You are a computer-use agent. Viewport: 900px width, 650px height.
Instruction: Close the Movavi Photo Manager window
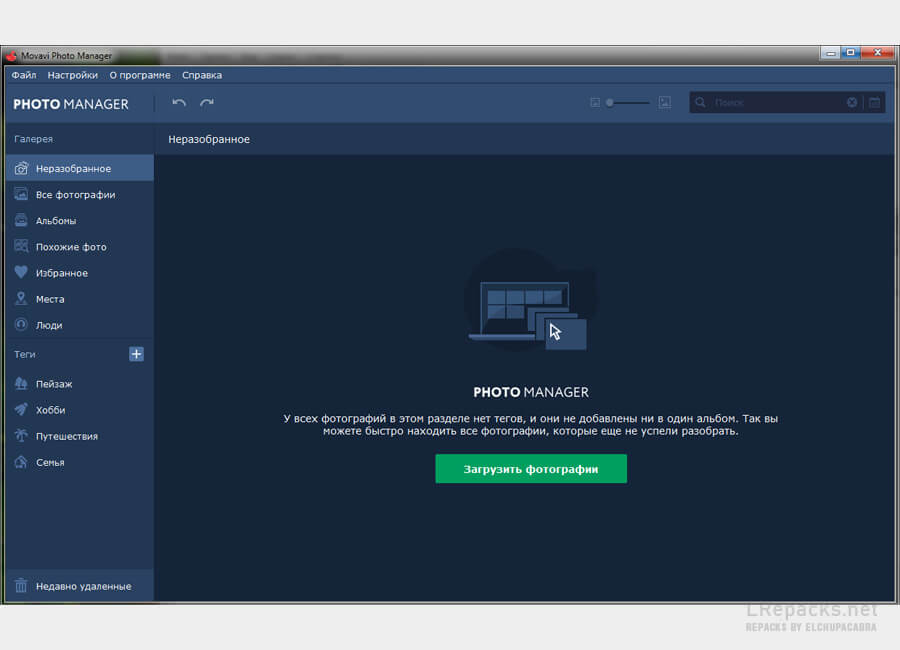pyautogui.click(x=878, y=53)
